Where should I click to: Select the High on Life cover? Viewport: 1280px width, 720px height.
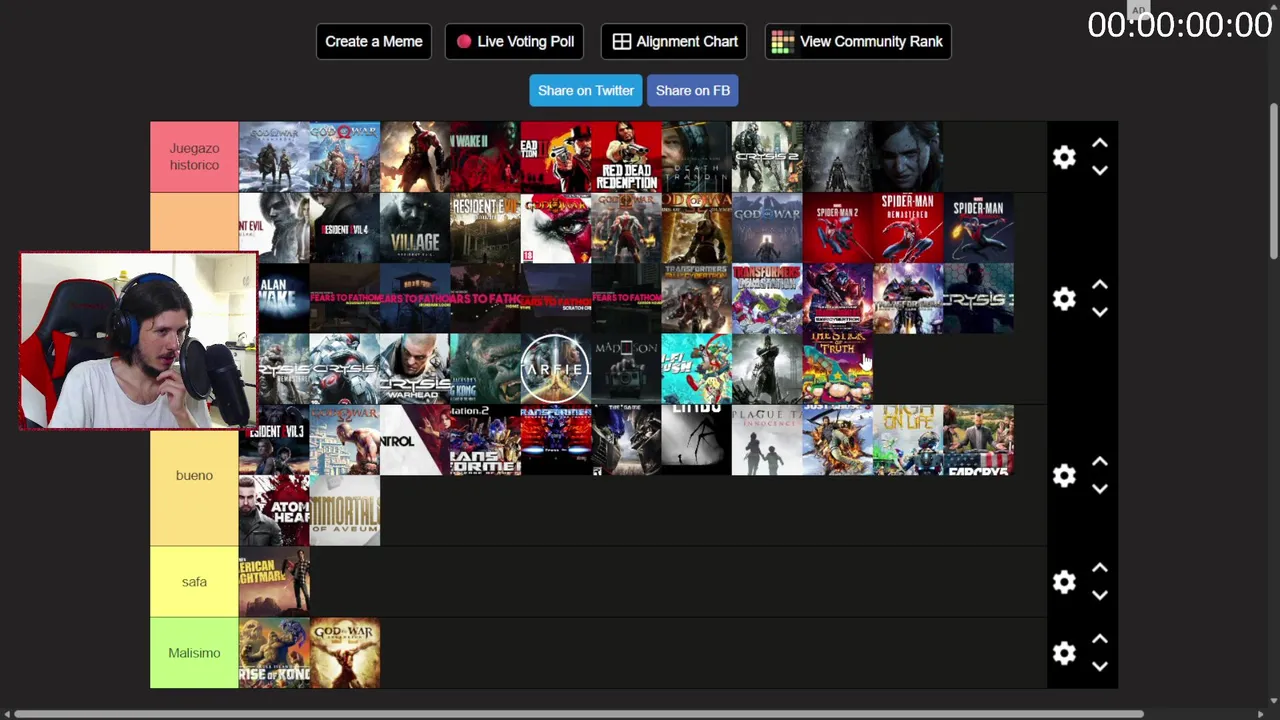908,440
